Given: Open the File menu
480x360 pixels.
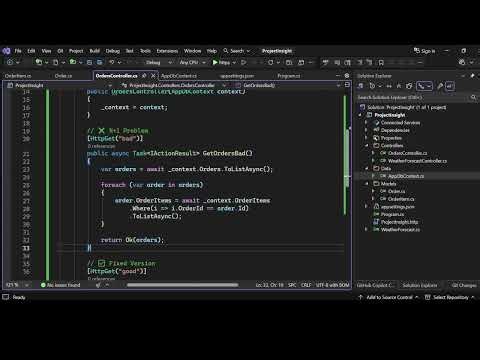Looking at the screenshot, I should click(18, 51).
